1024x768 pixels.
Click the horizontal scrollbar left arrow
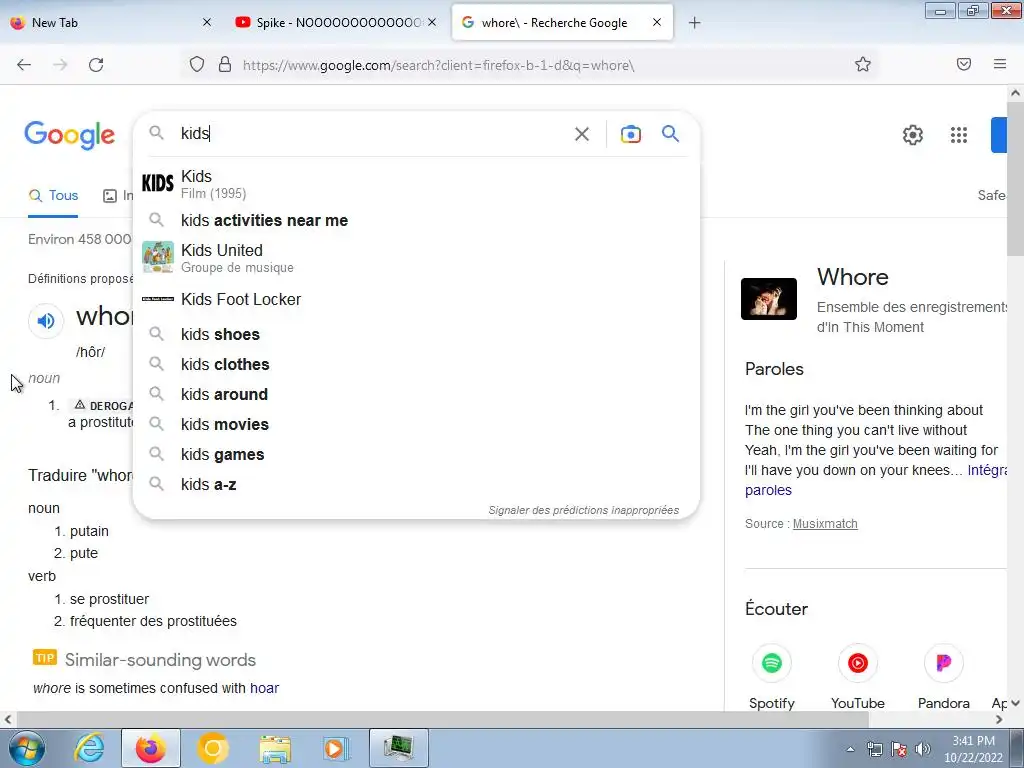click(x=7, y=720)
